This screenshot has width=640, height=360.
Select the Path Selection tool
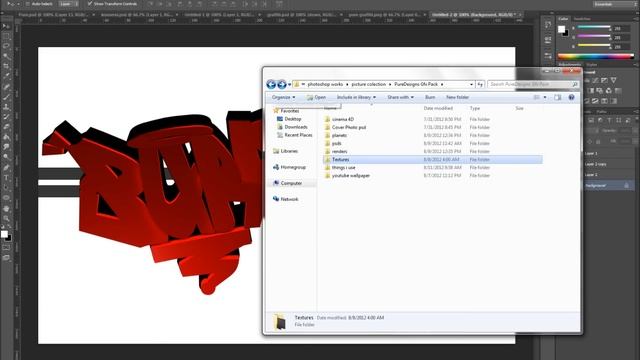tap(6, 188)
